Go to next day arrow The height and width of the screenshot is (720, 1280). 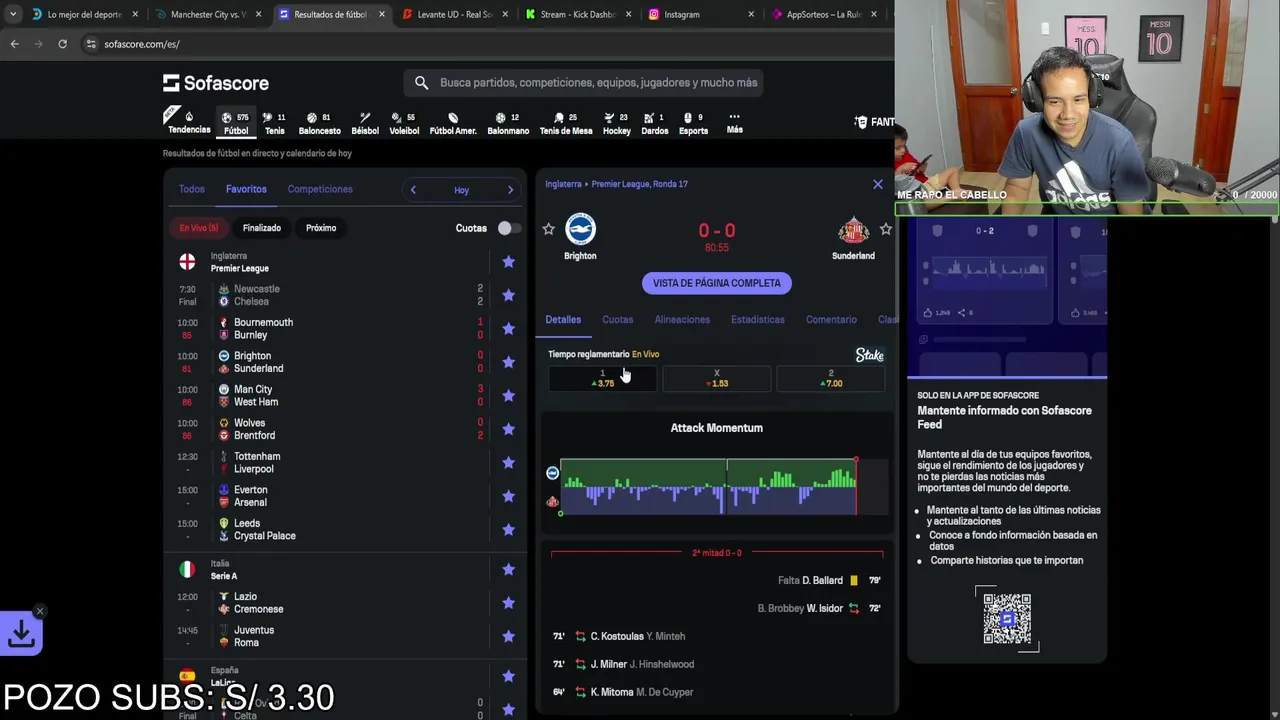pyautogui.click(x=510, y=190)
